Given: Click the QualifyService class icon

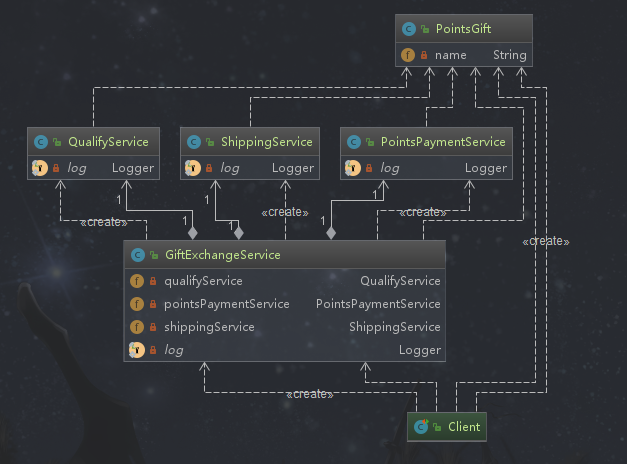Looking at the screenshot, I should tap(39, 142).
